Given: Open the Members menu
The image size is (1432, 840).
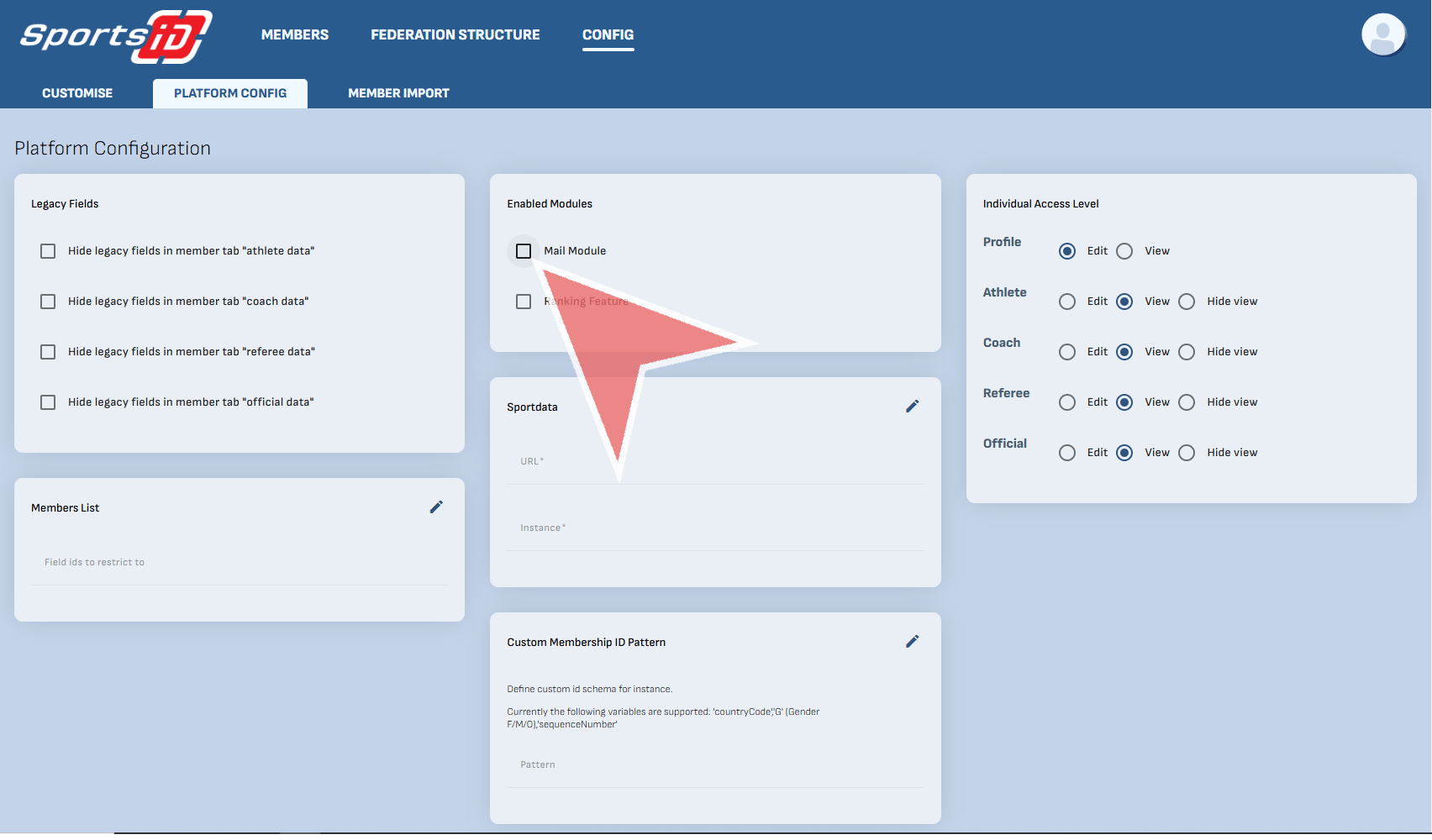Looking at the screenshot, I should pos(294,34).
